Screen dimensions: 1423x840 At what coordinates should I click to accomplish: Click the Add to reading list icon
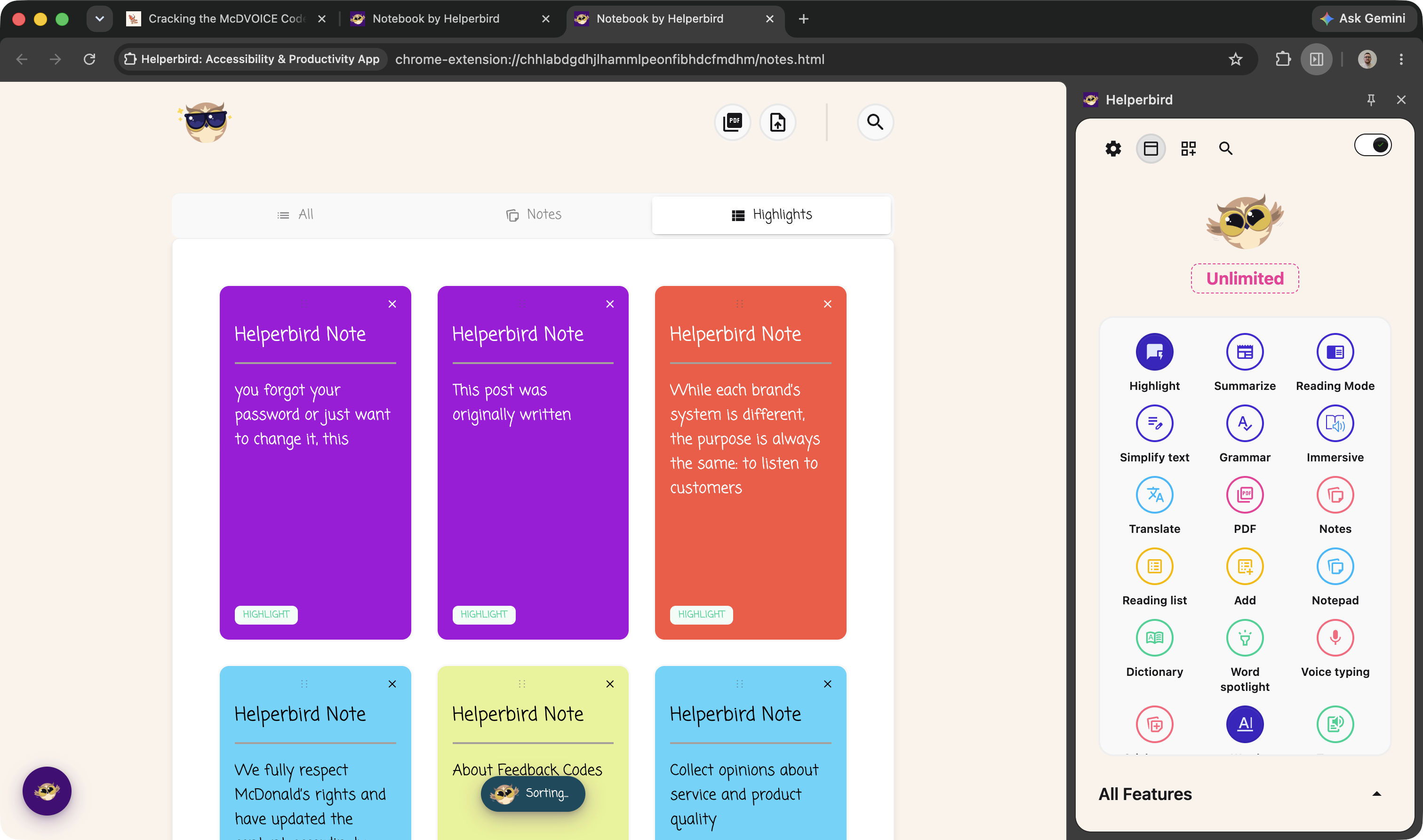1245,566
